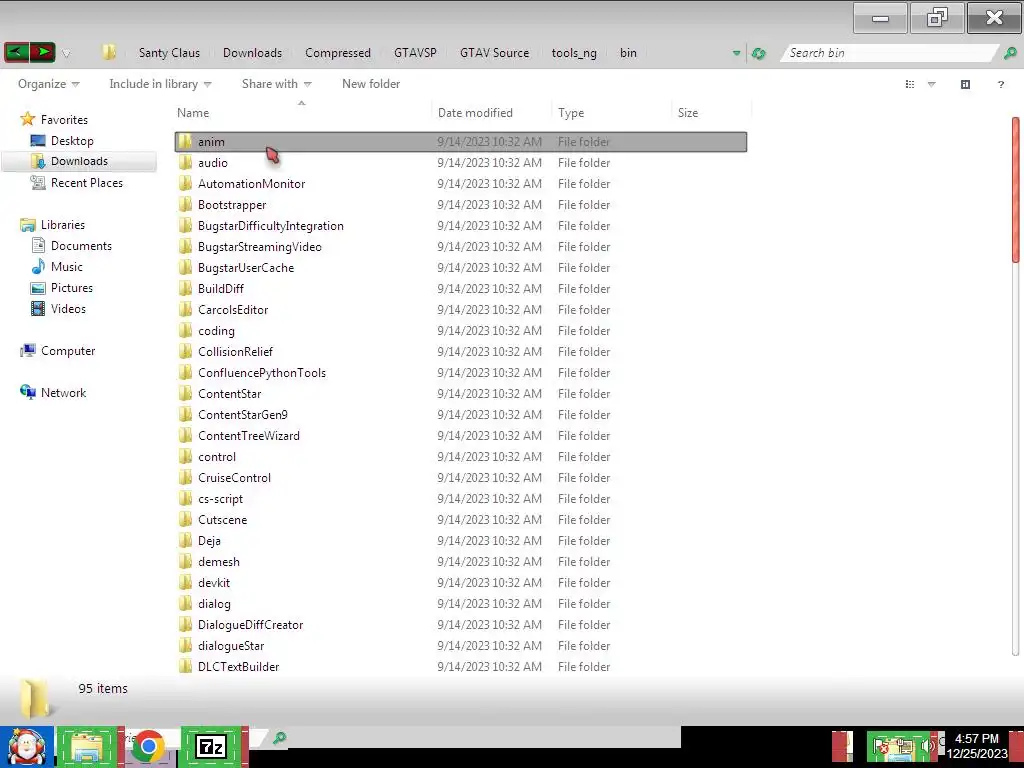Image resolution: width=1024 pixels, height=768 pixels.
Task: Click BugstarStreamingVideo folder name
Action: tap(260, 247)
